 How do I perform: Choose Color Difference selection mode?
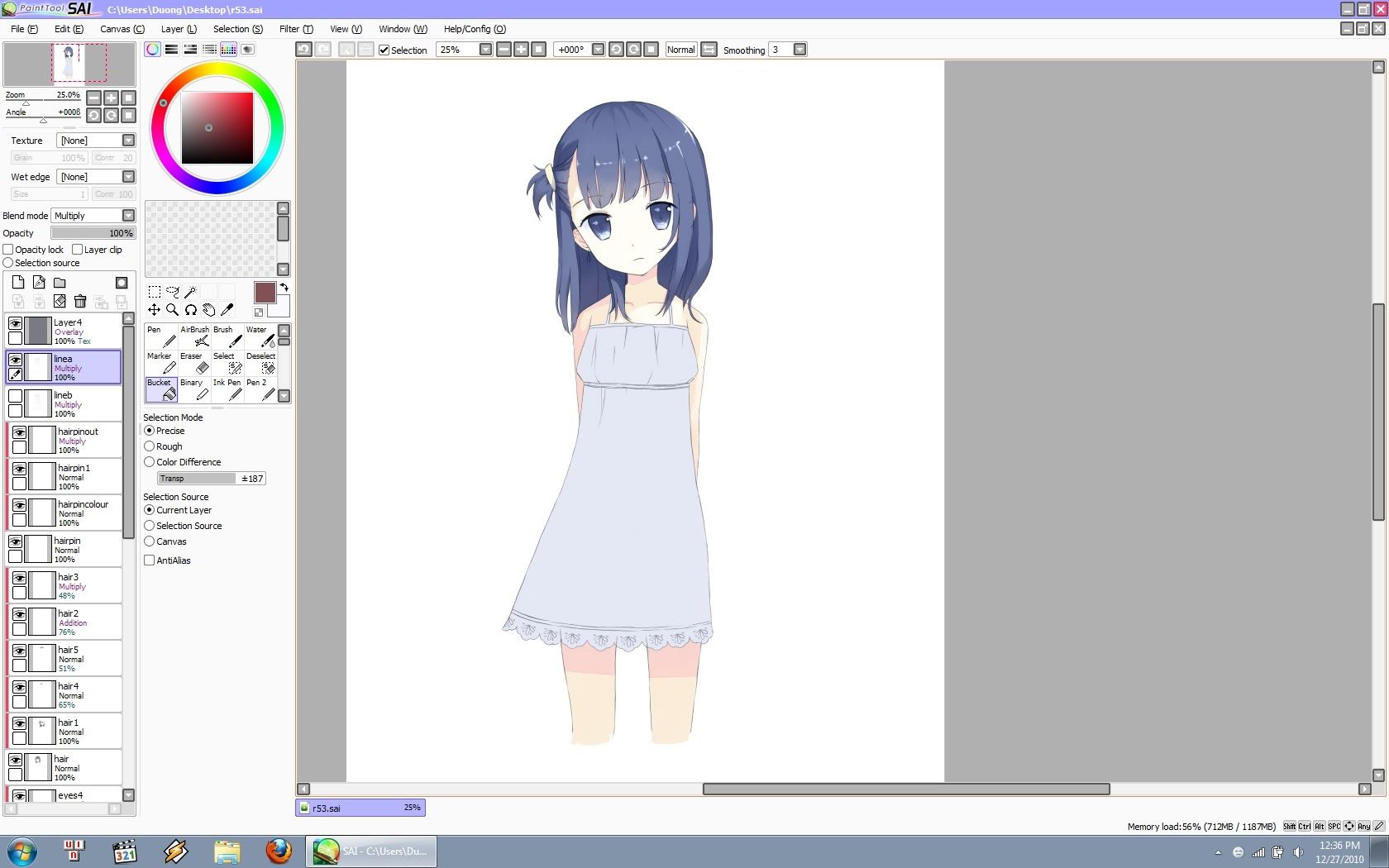(150, 462)
